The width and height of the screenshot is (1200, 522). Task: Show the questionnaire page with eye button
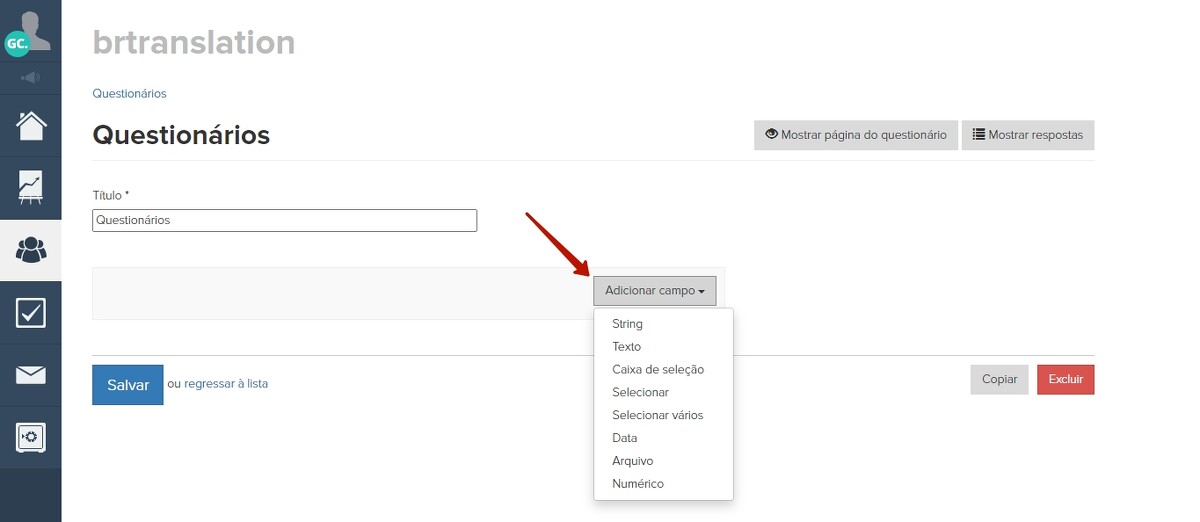tap(855, 135)
